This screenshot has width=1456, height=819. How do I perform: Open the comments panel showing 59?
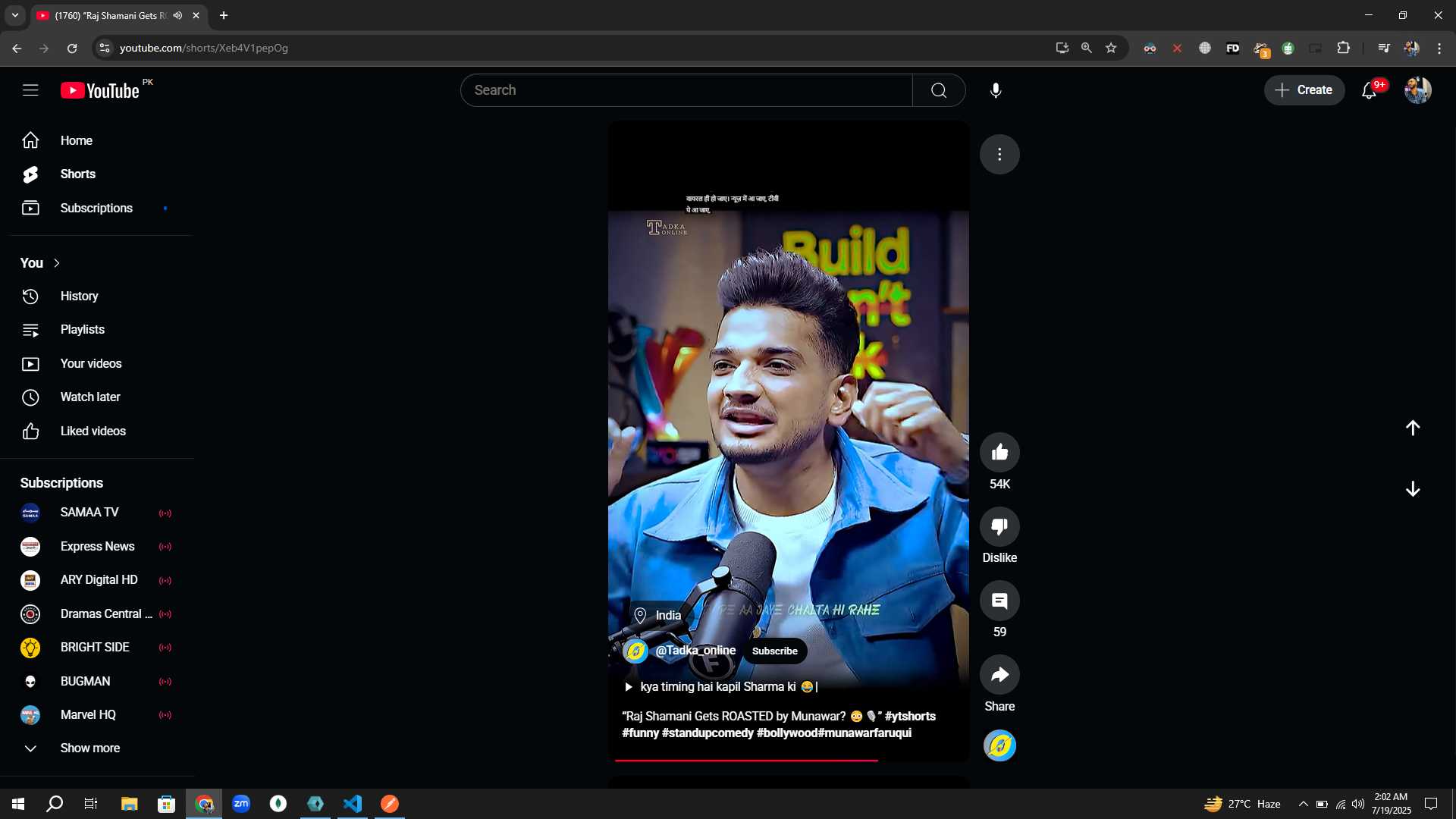tap(999, 601)
